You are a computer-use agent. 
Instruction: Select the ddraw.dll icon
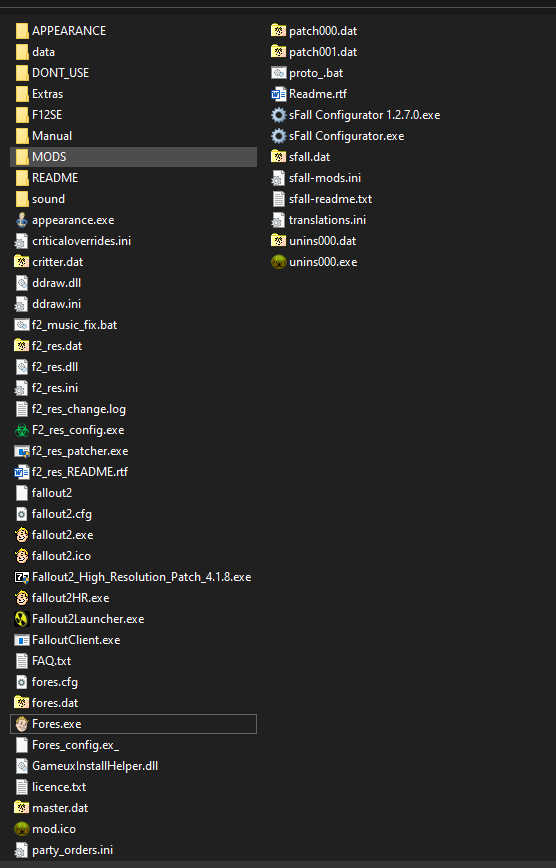pyautogui.click(x=22, y=283)
